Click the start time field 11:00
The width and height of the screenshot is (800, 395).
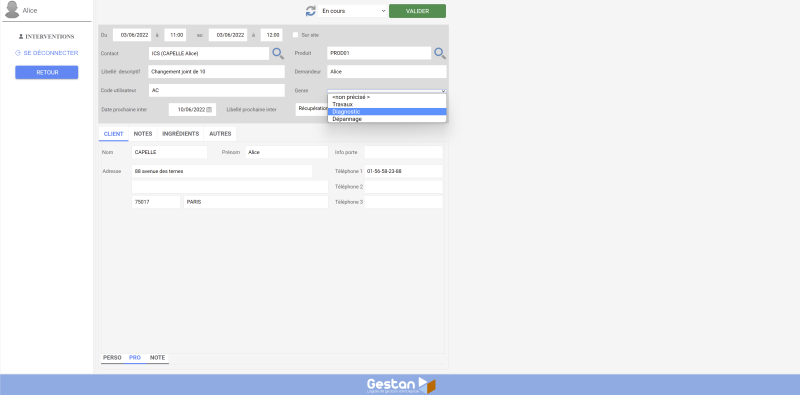[175, 35]
